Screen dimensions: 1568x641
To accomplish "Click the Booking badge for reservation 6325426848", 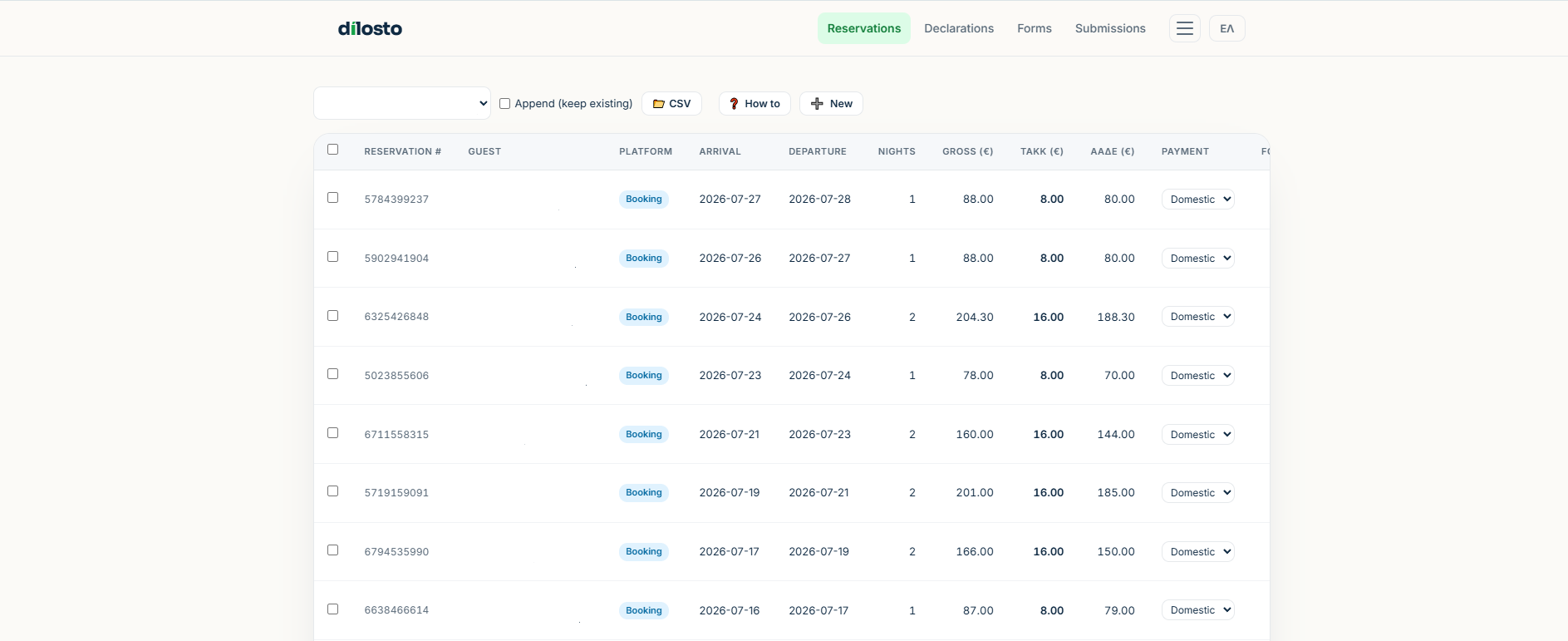I will pyautogui.click(x=644, y=317).
